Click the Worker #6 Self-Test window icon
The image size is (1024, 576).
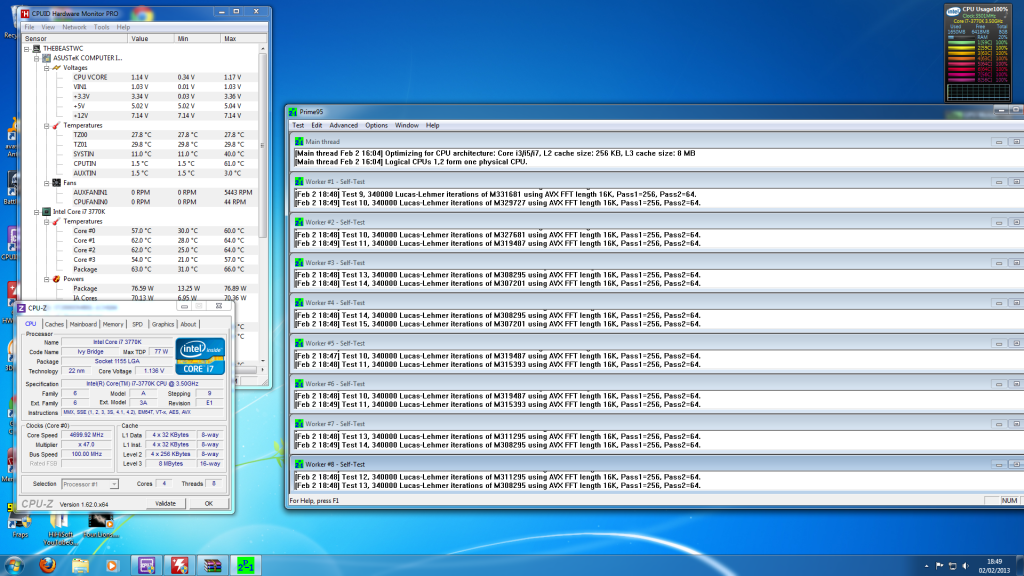pos(299,384)
